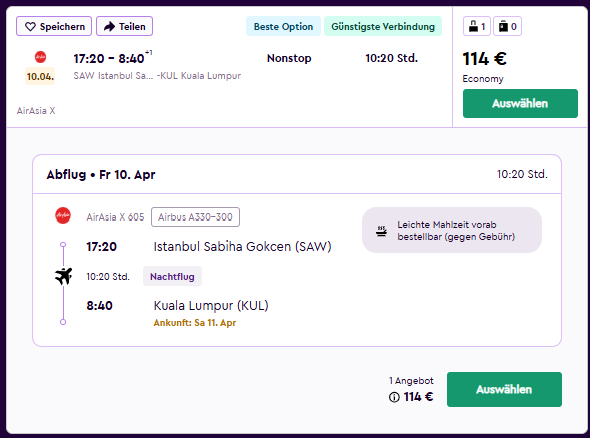Image resolution: width=590 pixels, height=438 pixels.
Task: Click the Leichte Mahlzeit vorab bestellbar info box
Action: click(x=452, y=230)
